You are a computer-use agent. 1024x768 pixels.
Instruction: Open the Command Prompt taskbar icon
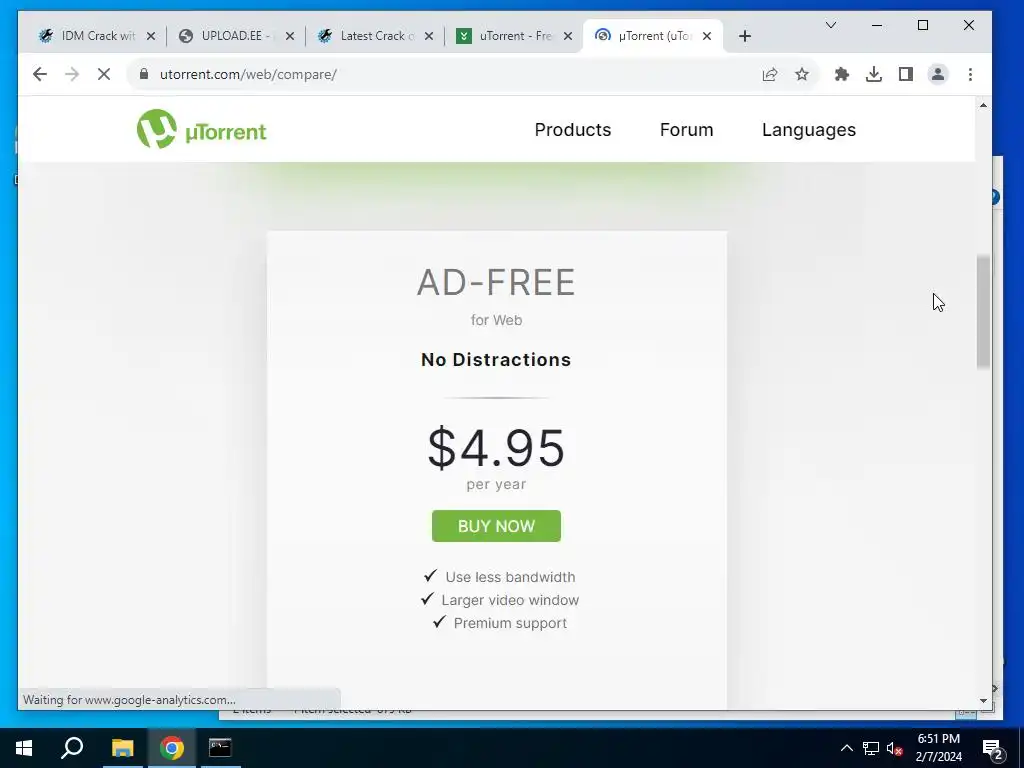[220, 748]
